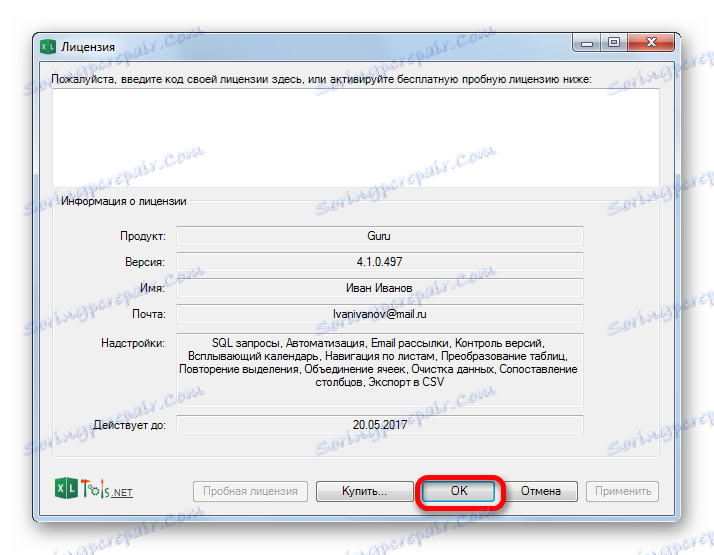Viewport: 714px width, 555px height.
Task: Confirm with the OK button
Action: pos(459,491)
